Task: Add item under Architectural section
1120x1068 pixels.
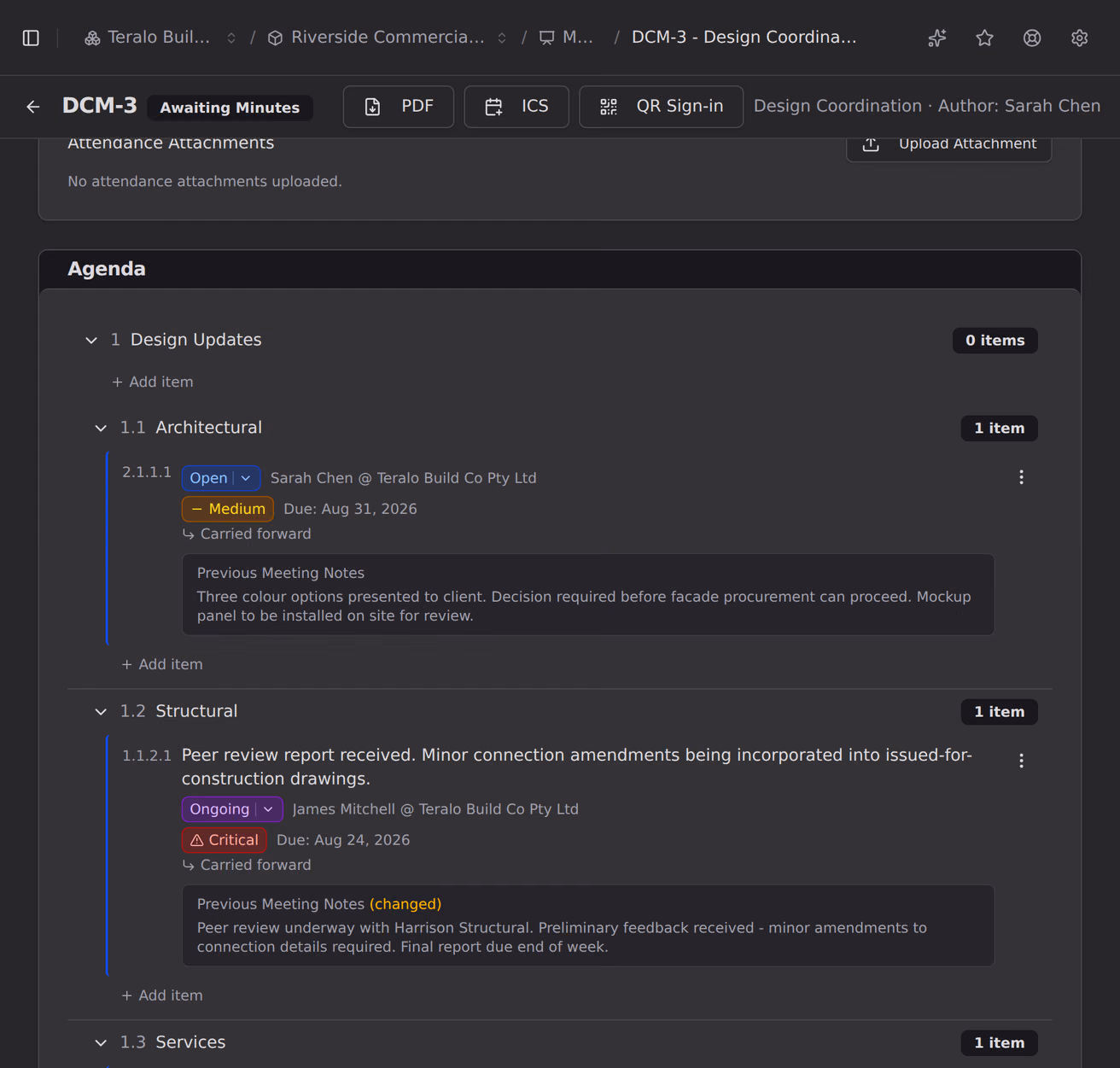Action: [x=162, y=664]
